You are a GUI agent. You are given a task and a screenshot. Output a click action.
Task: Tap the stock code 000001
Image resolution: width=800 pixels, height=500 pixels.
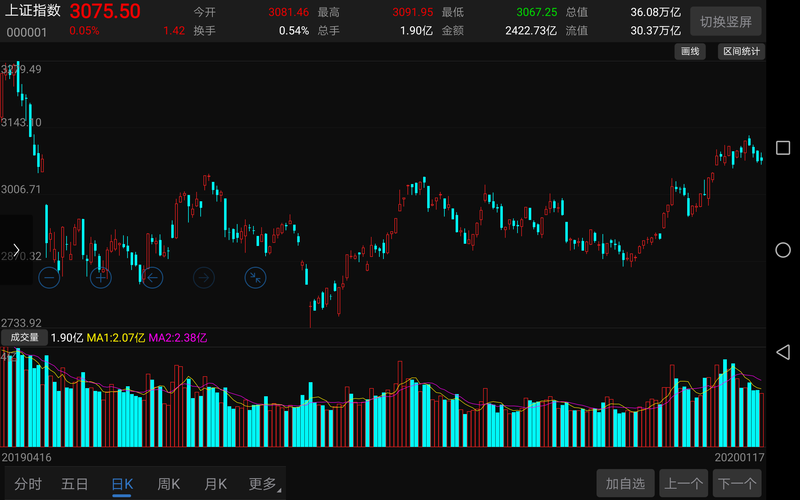27,32
